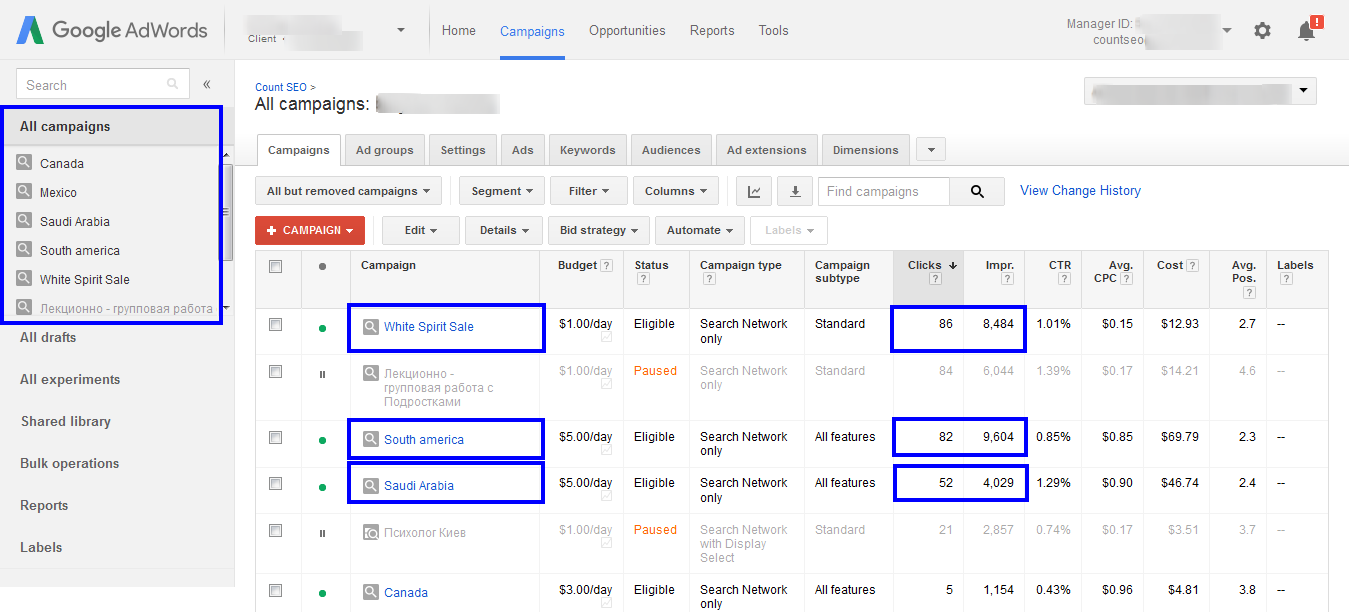Open the All but removed campaigns dropdown
Image resolution: width=1349 pixels, height=612 pixels.
[349, 191]
